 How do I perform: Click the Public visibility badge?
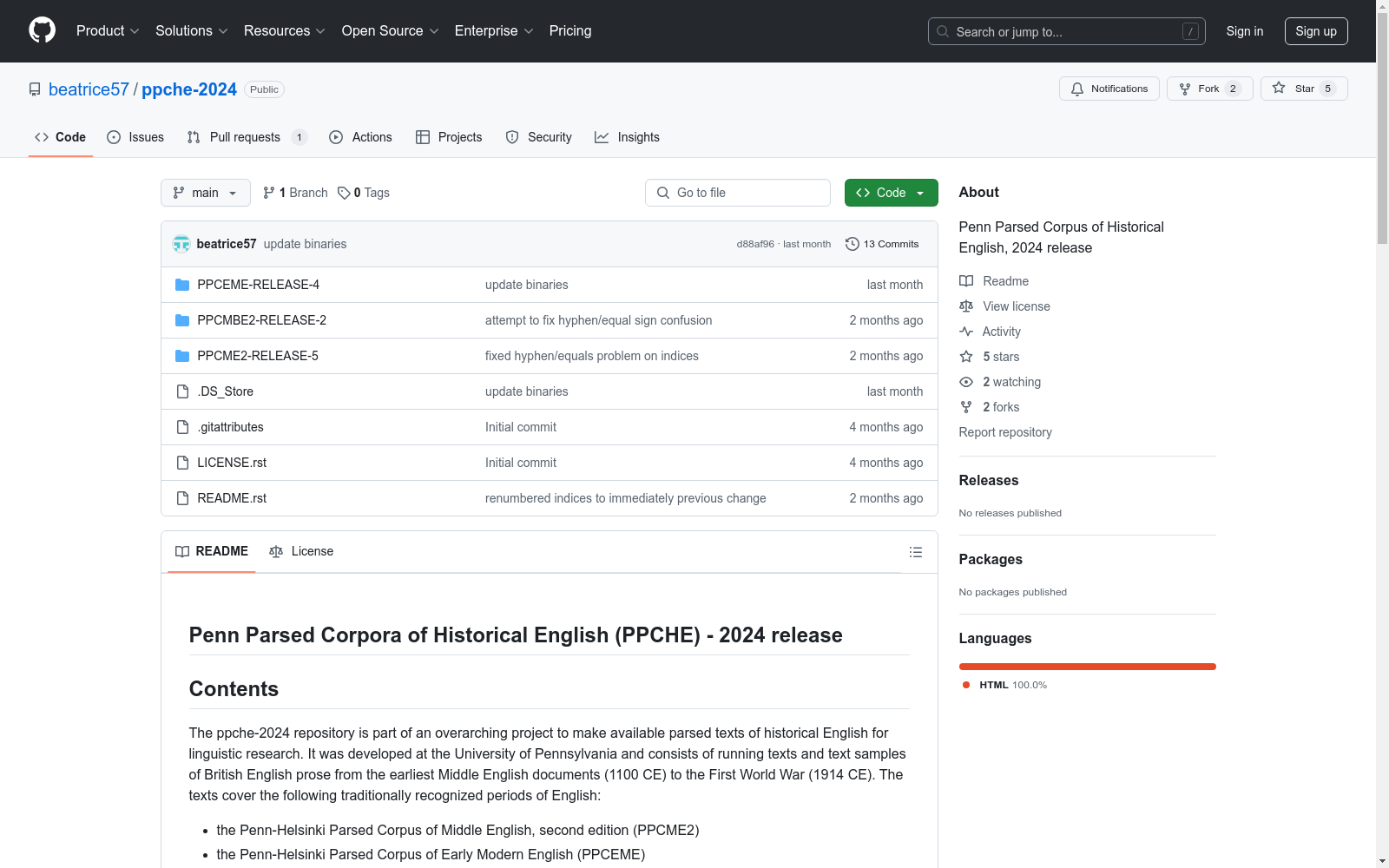(264, 89)
